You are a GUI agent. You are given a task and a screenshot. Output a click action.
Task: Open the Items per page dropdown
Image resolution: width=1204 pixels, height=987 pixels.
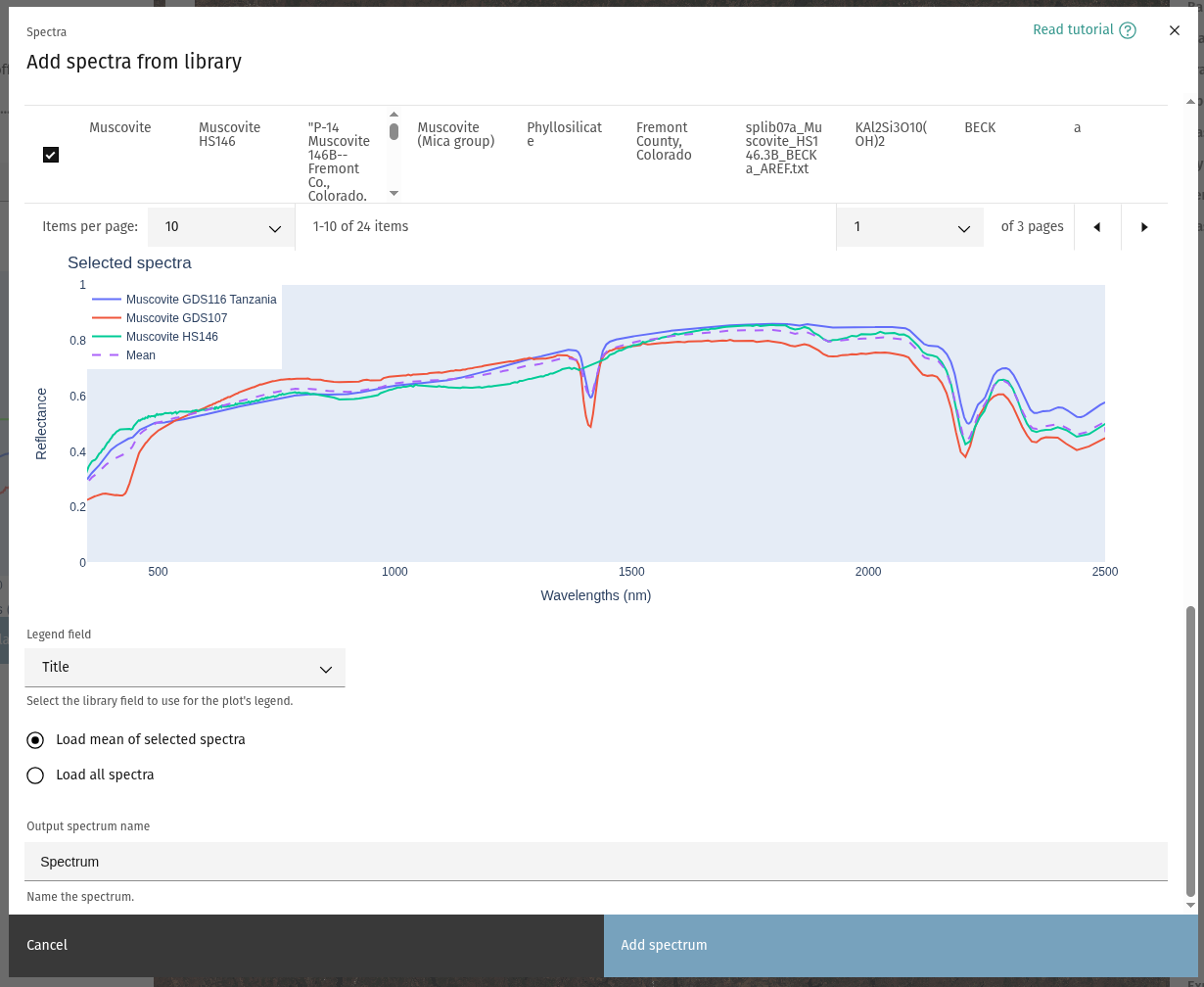coord(221,227)
